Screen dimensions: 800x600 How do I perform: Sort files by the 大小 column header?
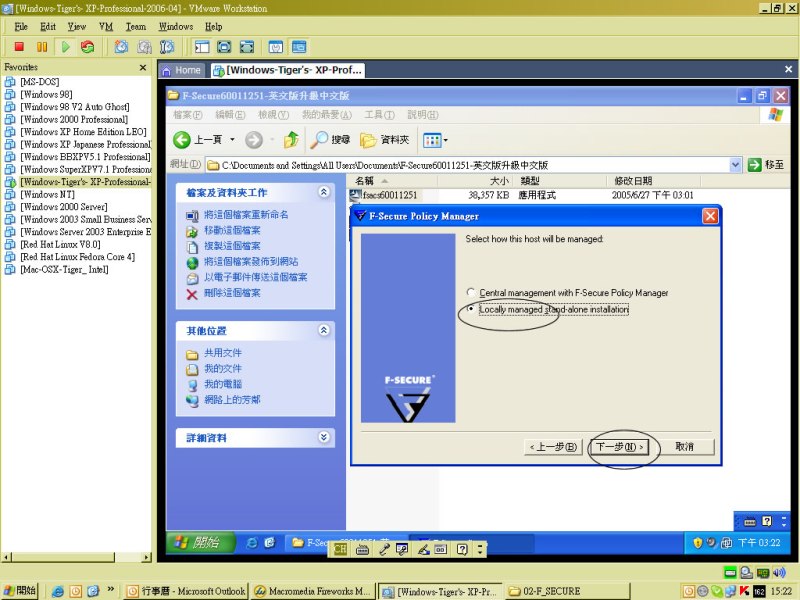coord(477,181)
